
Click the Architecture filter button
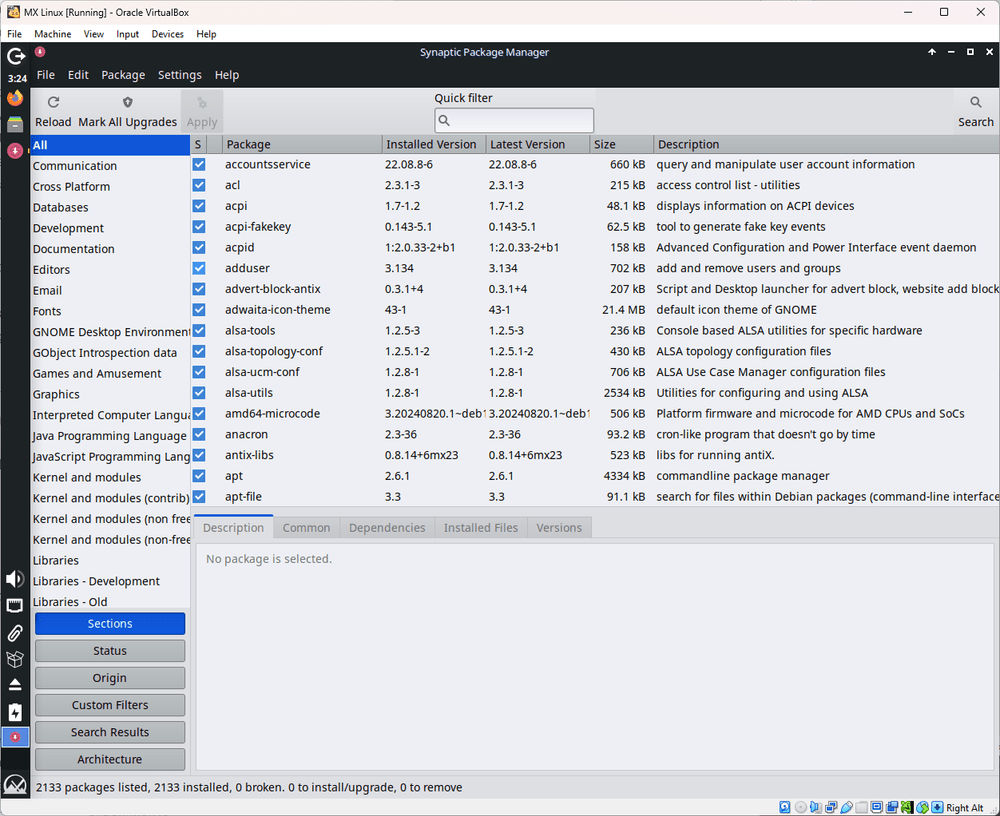tap(110, 759)
